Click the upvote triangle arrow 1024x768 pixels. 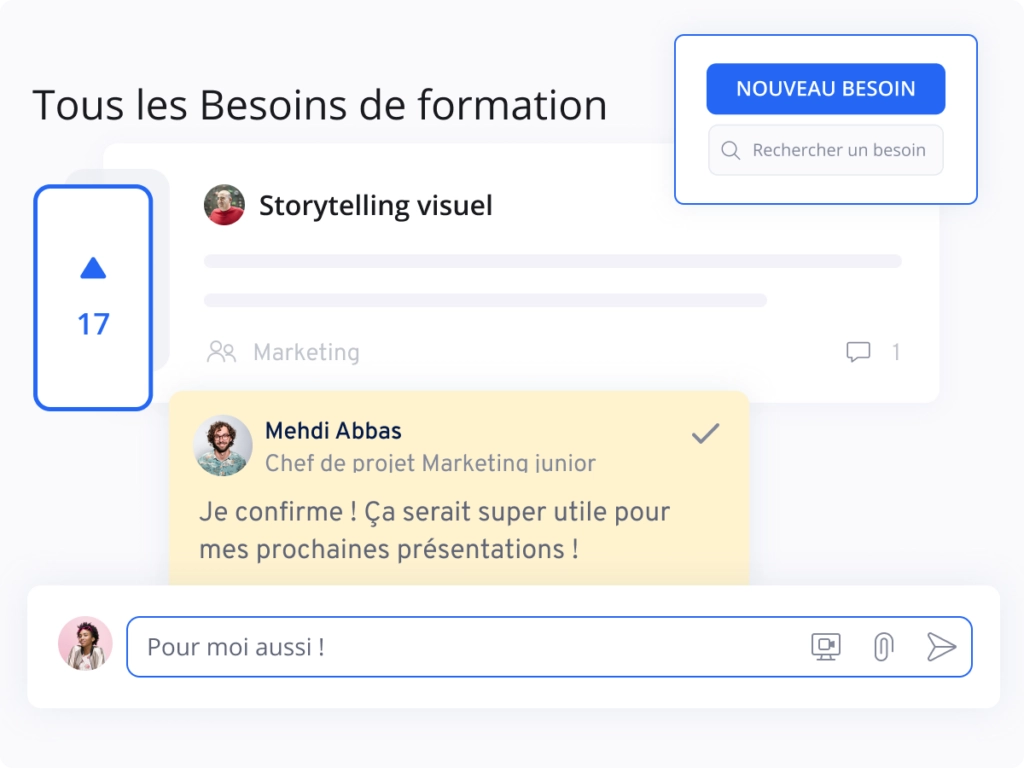pyautogui.click(x=93, y=268)
